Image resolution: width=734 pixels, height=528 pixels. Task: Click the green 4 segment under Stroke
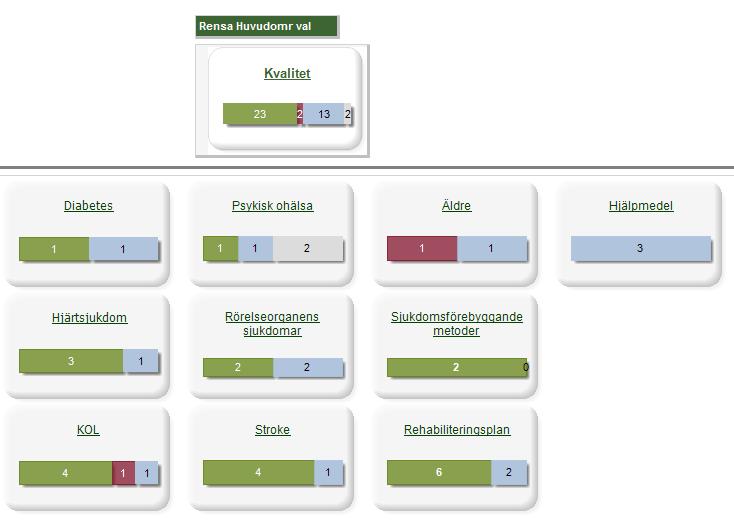point(258,472)
